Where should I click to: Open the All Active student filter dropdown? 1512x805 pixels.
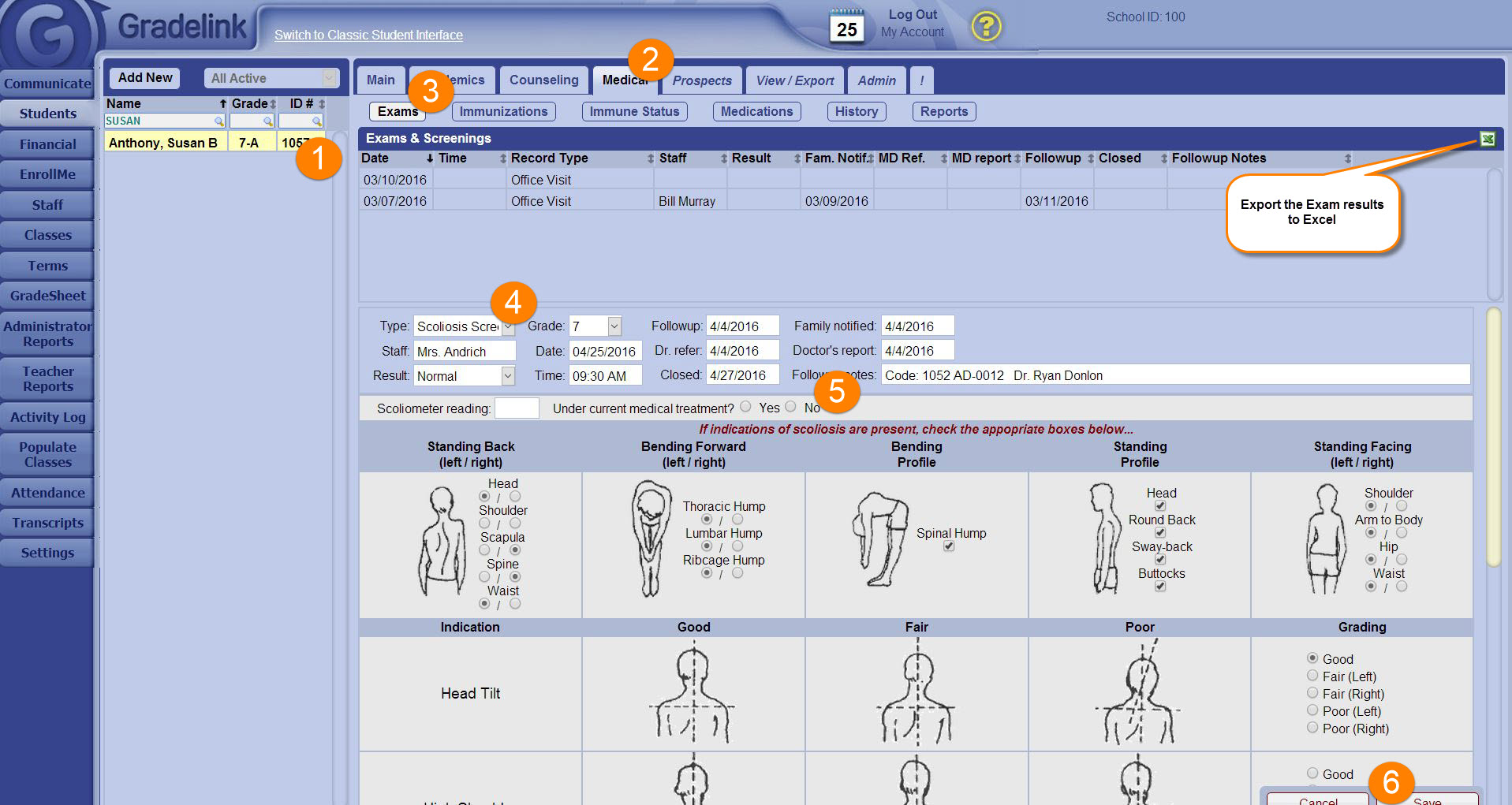click(x=329, y=78)
